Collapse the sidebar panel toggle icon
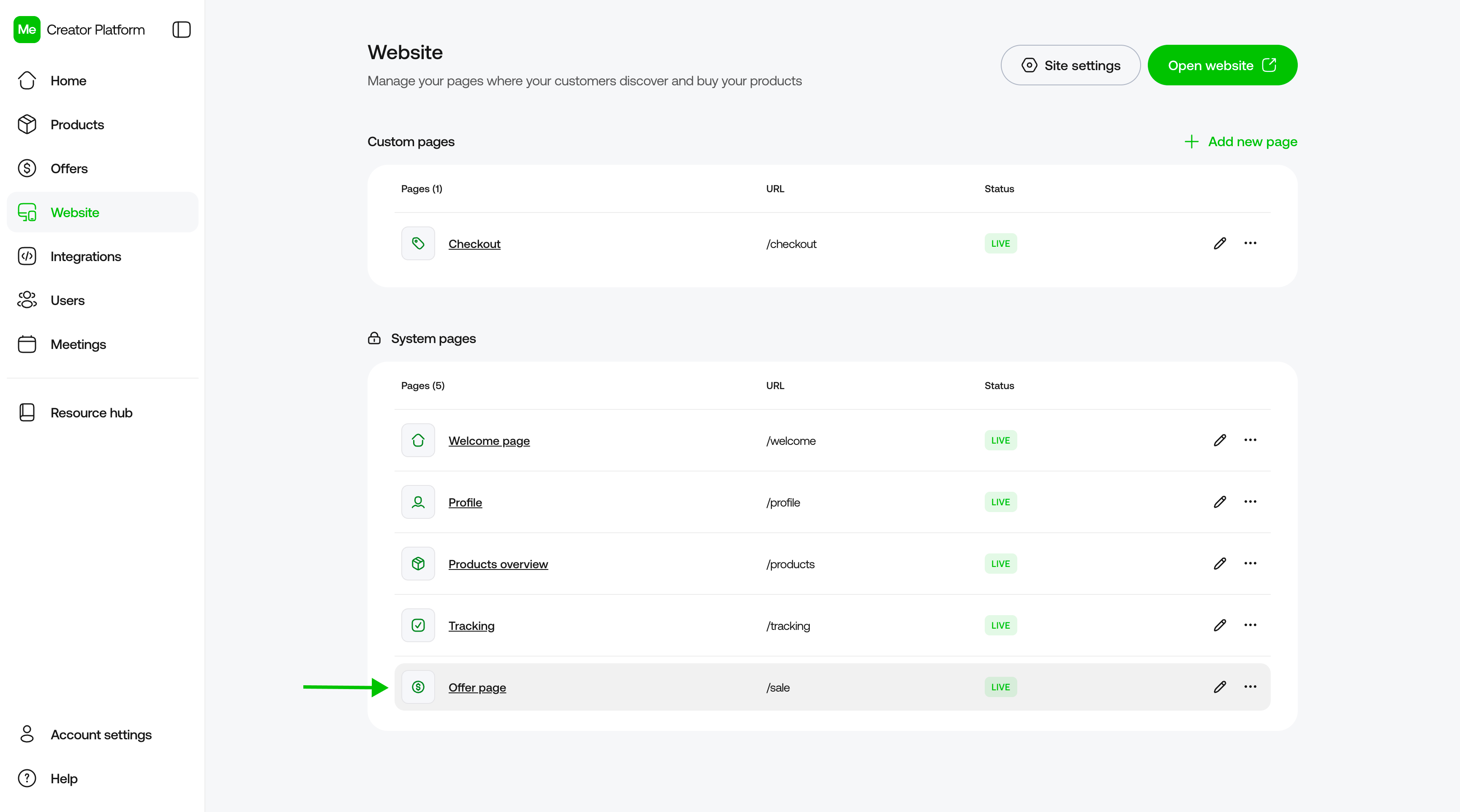Screen dimensions: 1460x812 (x=181, y=30)
